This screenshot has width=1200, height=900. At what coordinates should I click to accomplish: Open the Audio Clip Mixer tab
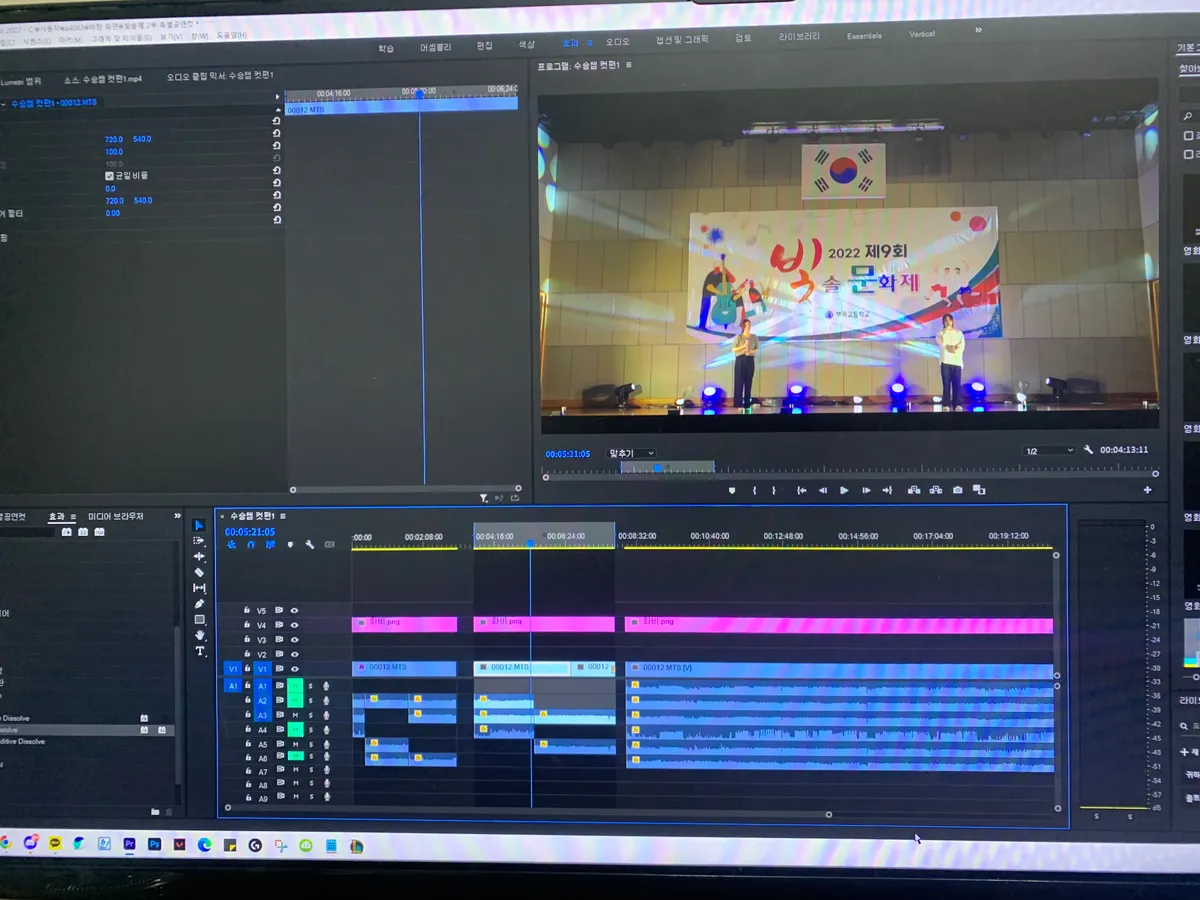coord(220,75)
